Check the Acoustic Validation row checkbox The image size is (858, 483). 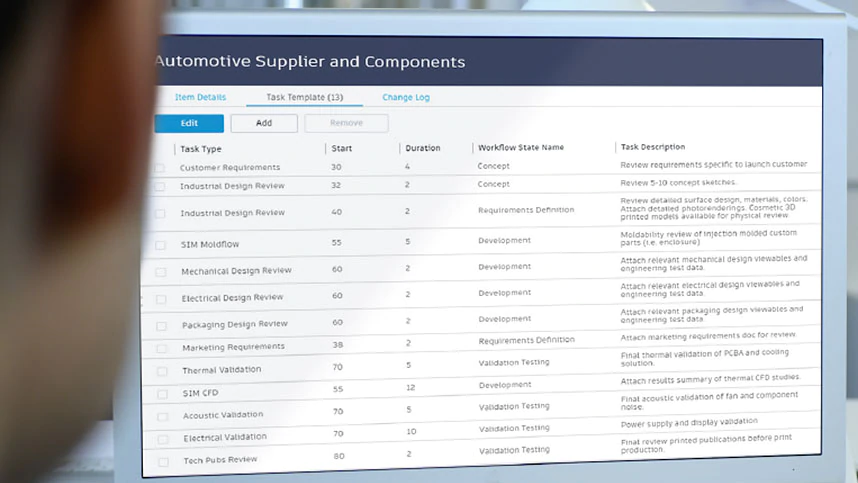pyautogui.click(x=161, y=416)
